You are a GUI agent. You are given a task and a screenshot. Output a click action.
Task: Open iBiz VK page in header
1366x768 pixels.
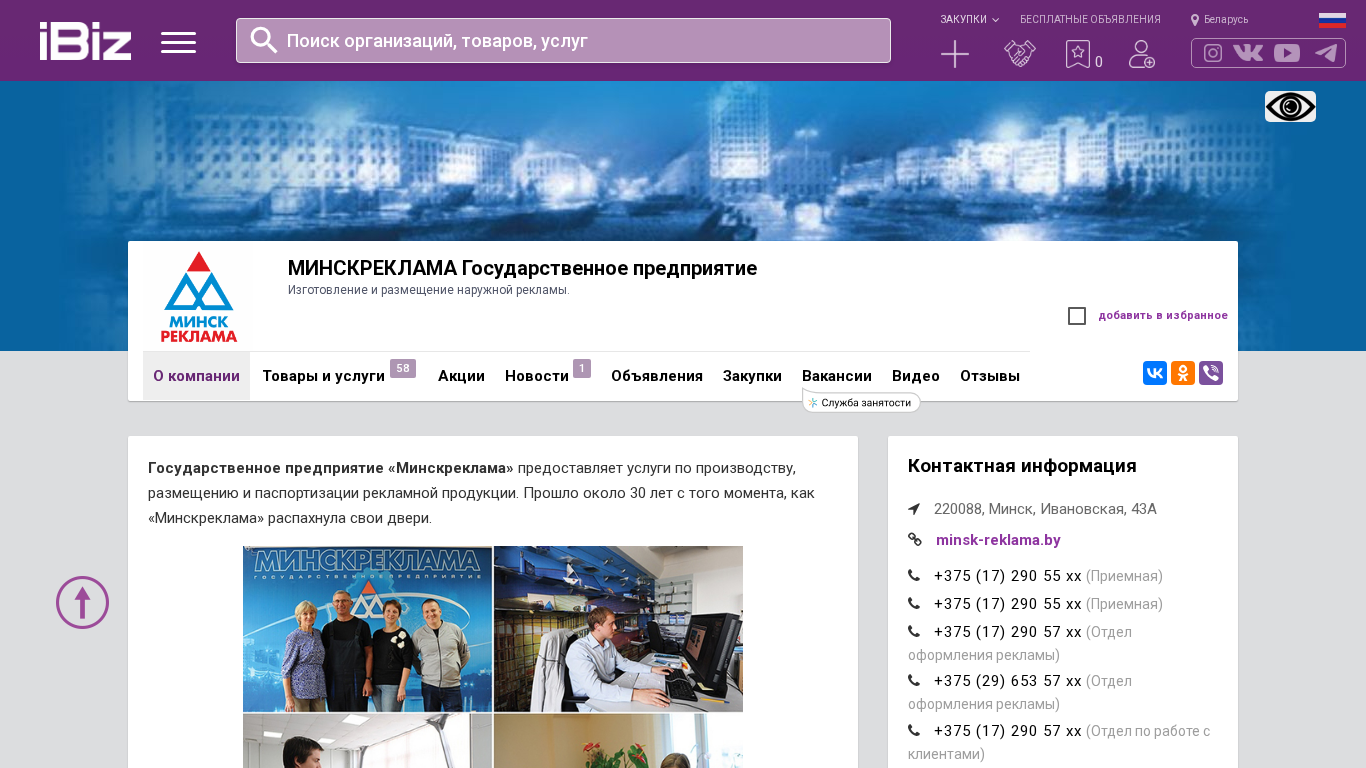1248,53
